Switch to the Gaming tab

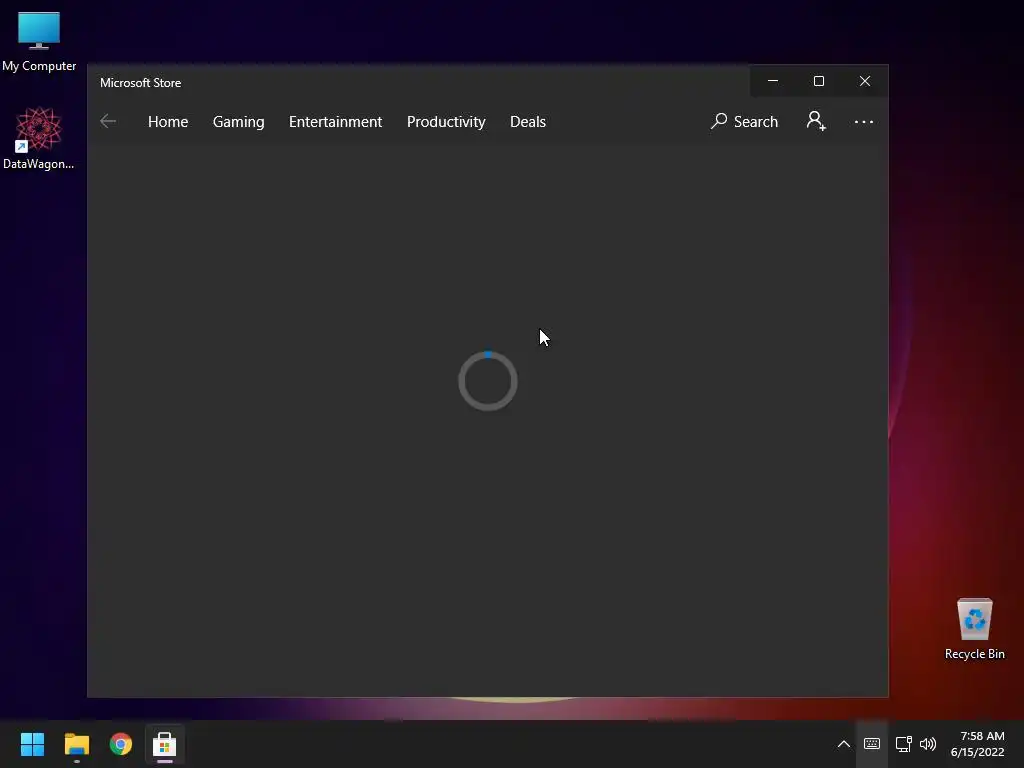pos(238,121)
